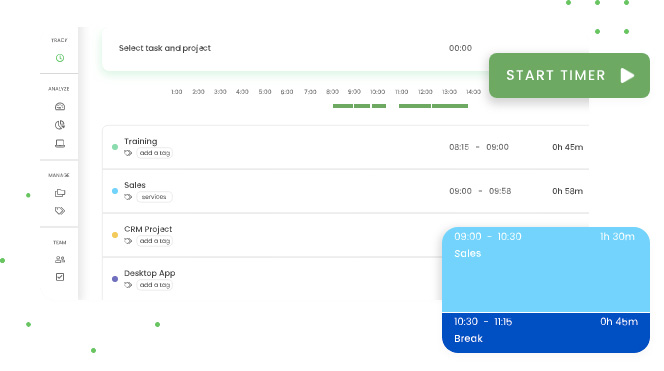Click the START TIMER button
This screenshot has height=371, width=664.
pyautogui.click(x=569, y=75)
